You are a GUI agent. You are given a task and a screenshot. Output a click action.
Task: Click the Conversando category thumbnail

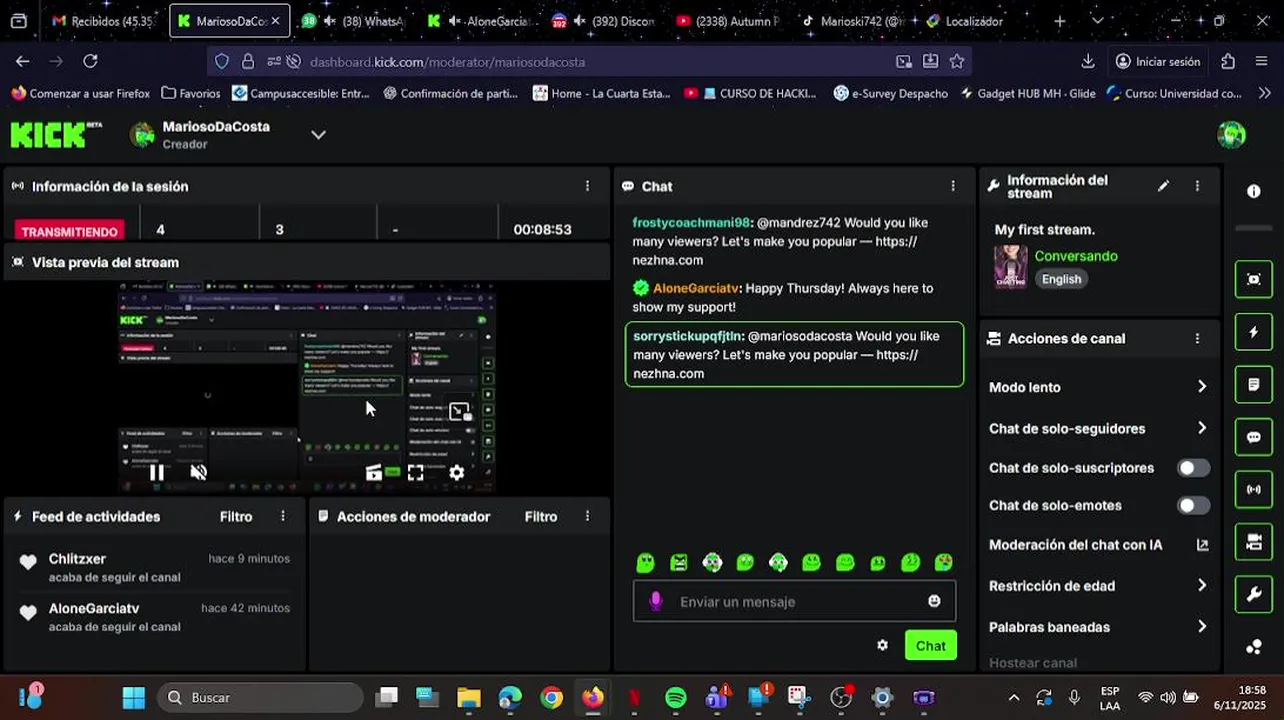coord(1010,267)
